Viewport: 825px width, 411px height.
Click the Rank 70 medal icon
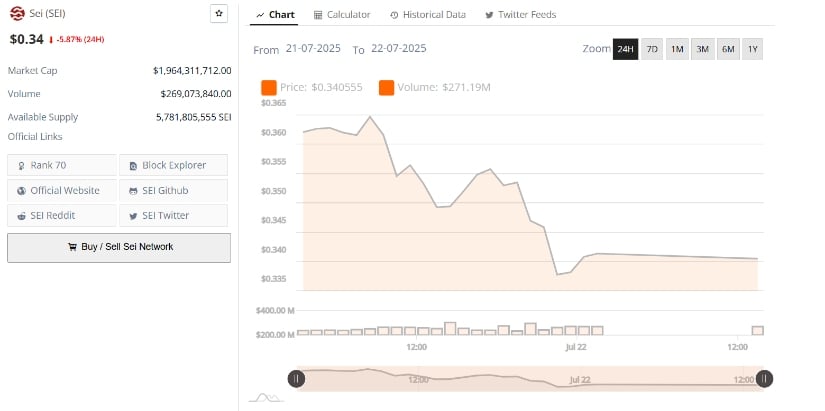pyautogui.click(x=22, y=166)
